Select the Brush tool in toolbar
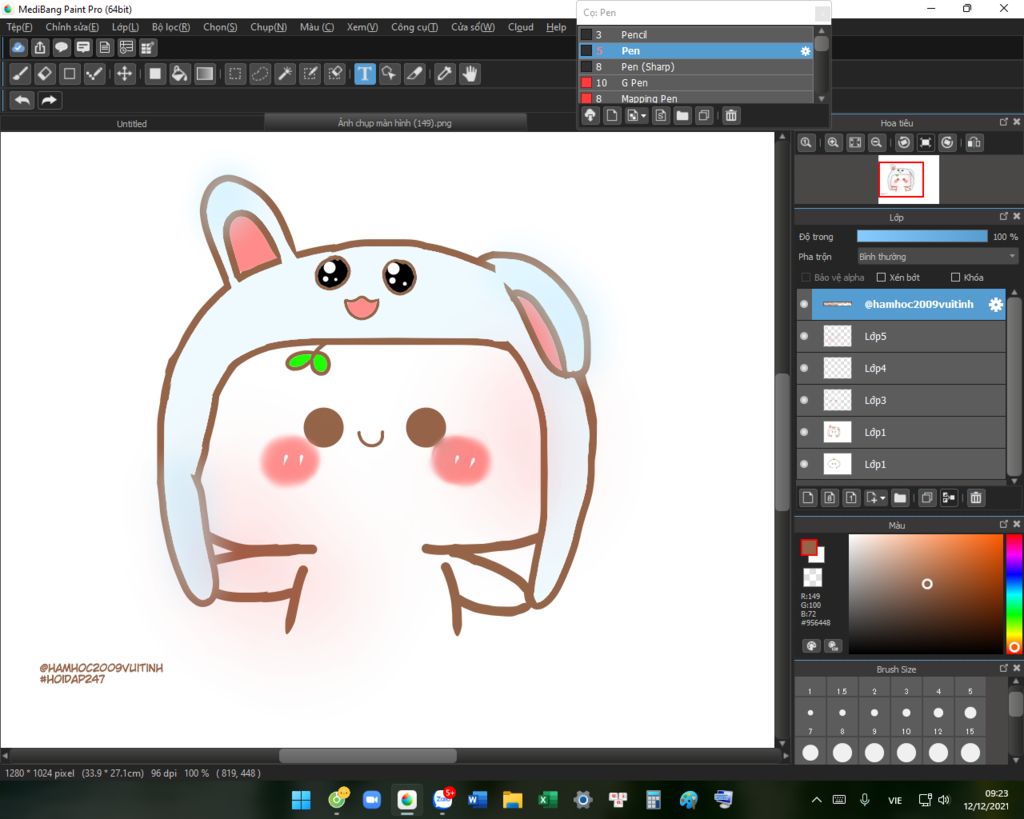This screenshot has height=819, width=1024. pos(20,74)
